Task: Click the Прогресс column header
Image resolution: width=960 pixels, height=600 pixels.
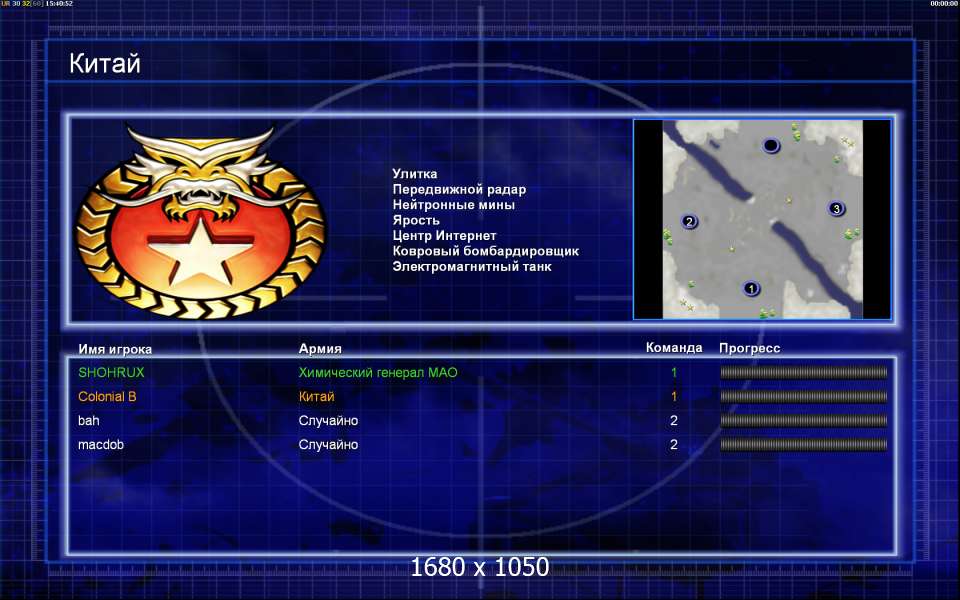Action: 749,348
